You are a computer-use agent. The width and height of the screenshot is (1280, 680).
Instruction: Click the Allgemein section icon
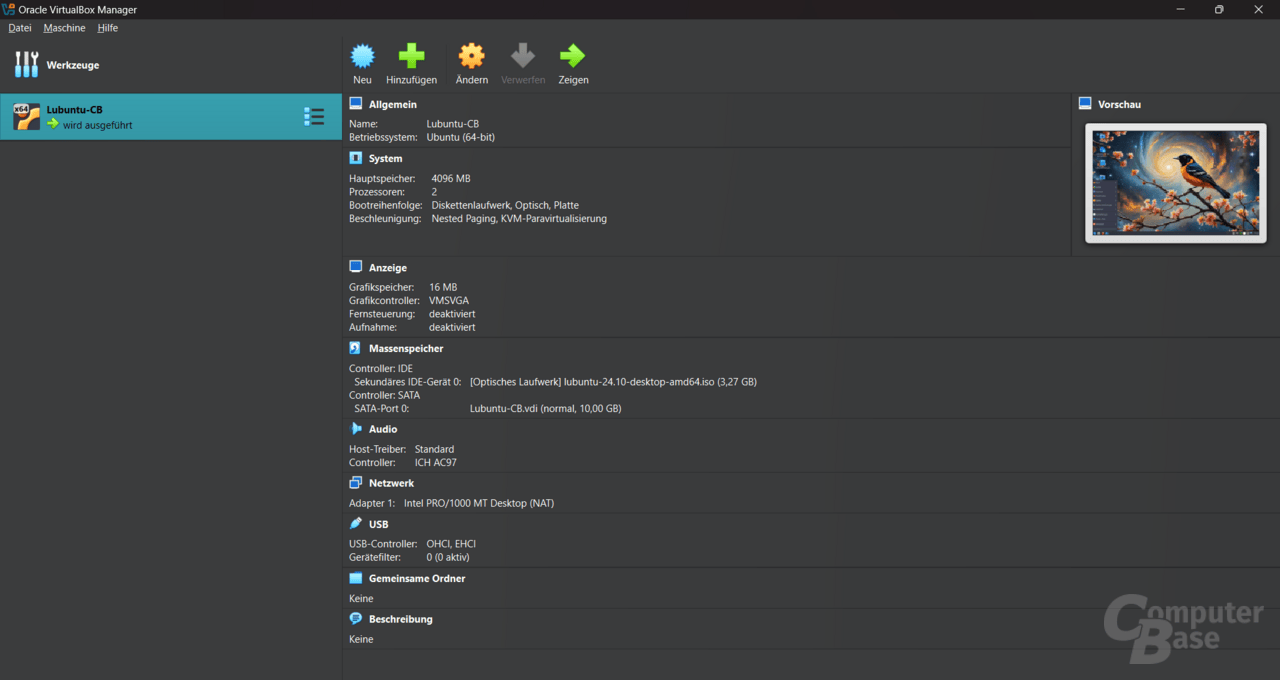coord(355,104)
